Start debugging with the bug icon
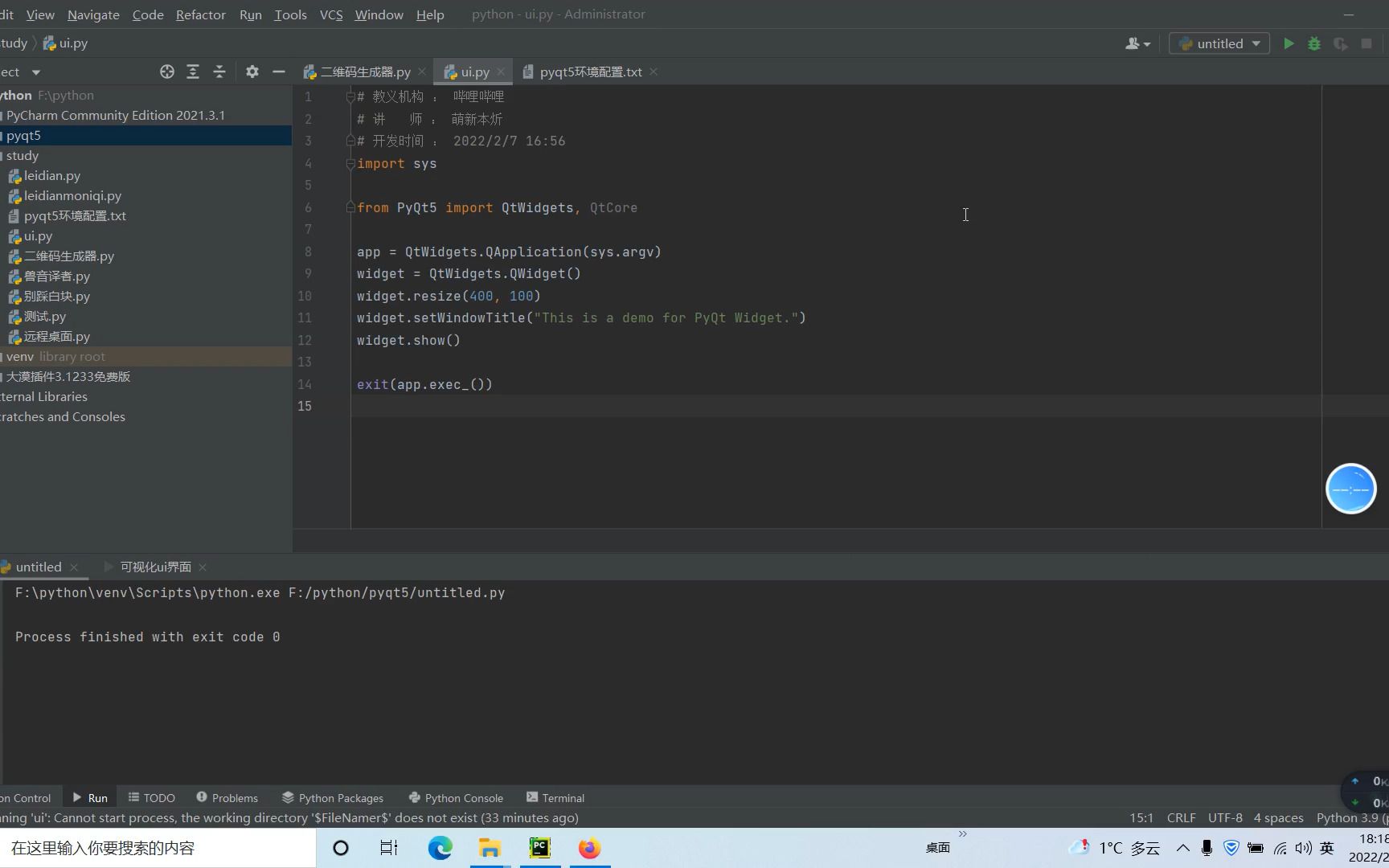This screenshot has width=1389, height=868. (x=1314, y=43)
